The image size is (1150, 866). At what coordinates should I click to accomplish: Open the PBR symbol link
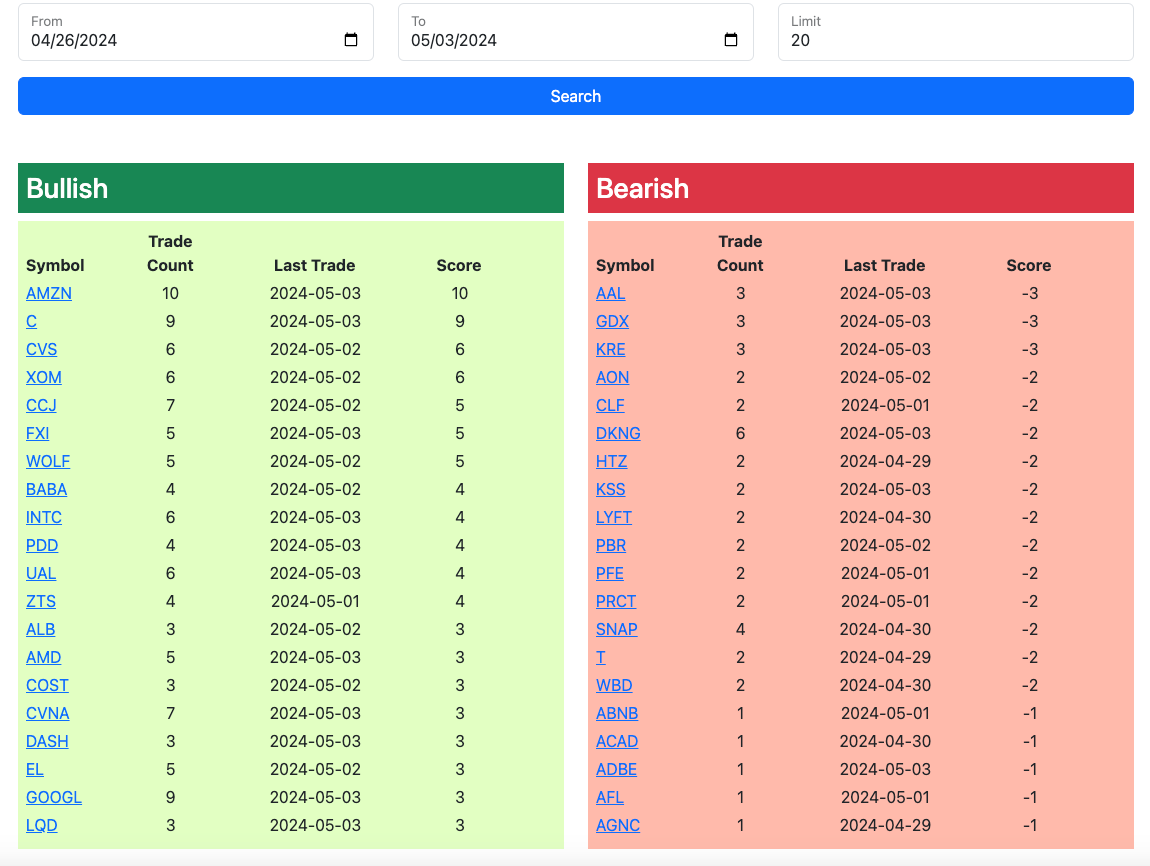click(610, 546)
